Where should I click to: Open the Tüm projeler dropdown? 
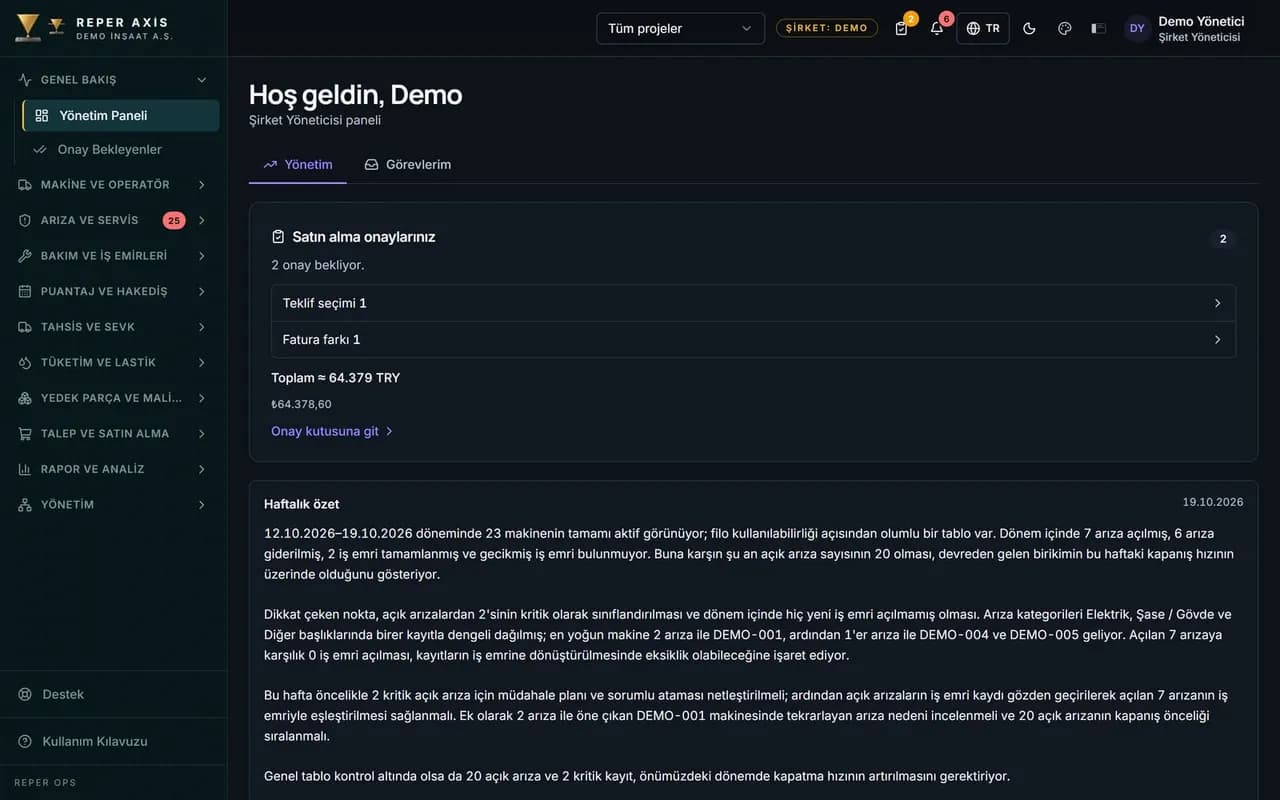[680, 28]
